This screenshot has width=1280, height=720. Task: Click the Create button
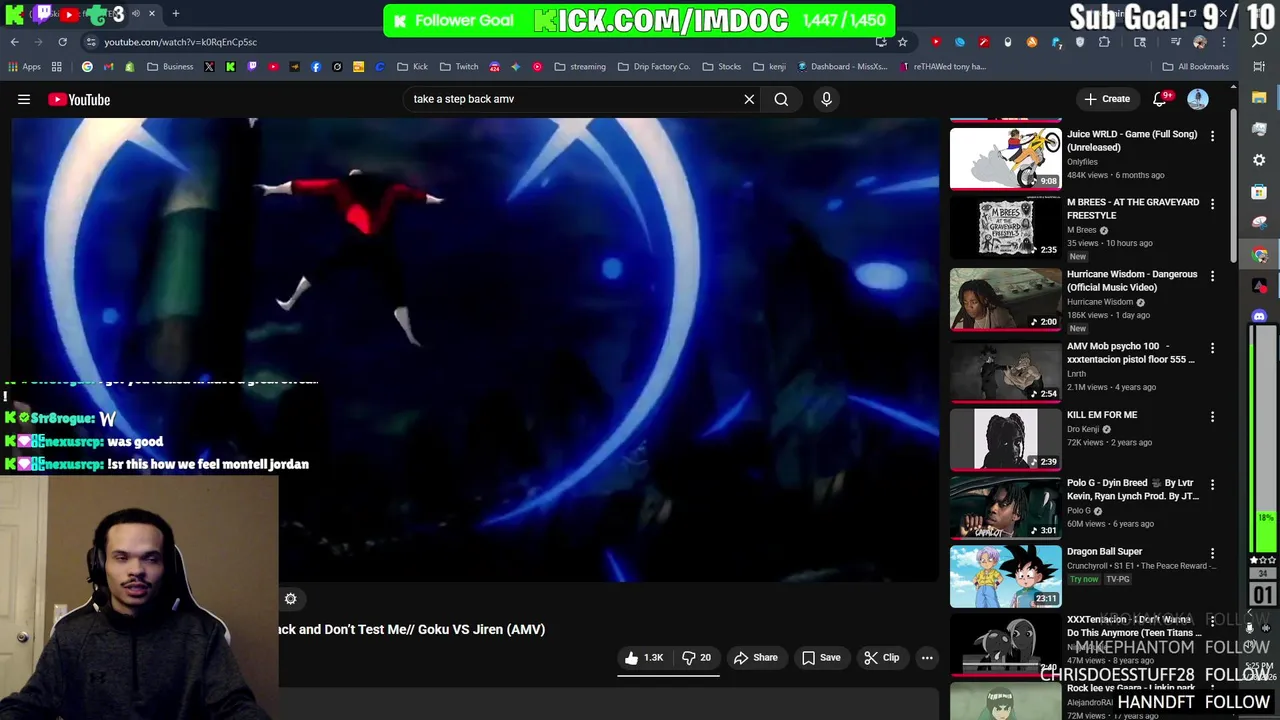pos(1106,99)
